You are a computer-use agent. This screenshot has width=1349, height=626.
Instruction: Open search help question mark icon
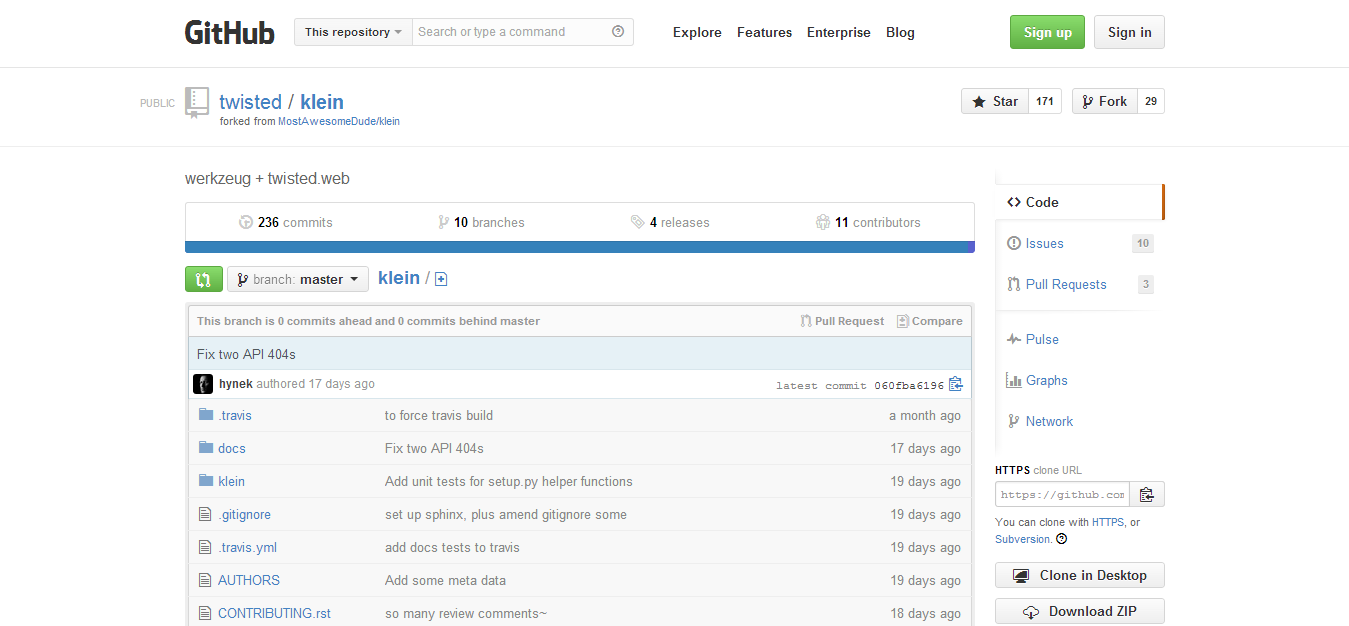(618, 32)
